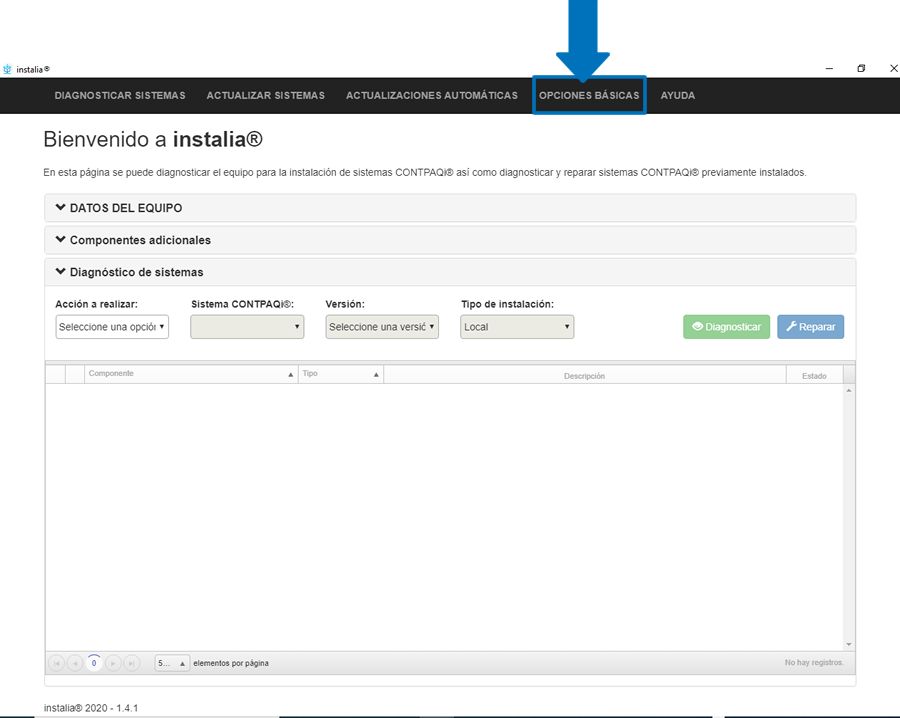Expand the DATOS DEL EQUIPO section

pos(120,208)
